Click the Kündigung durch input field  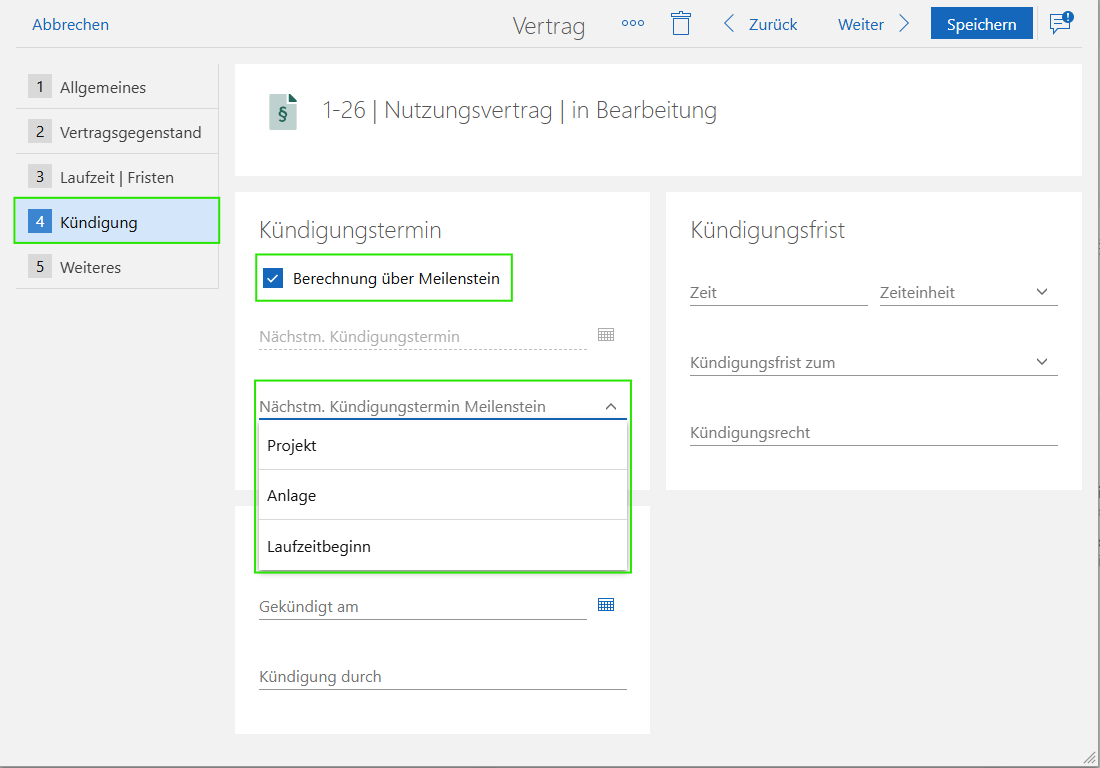pyautogui.click(x=443, y=677)
